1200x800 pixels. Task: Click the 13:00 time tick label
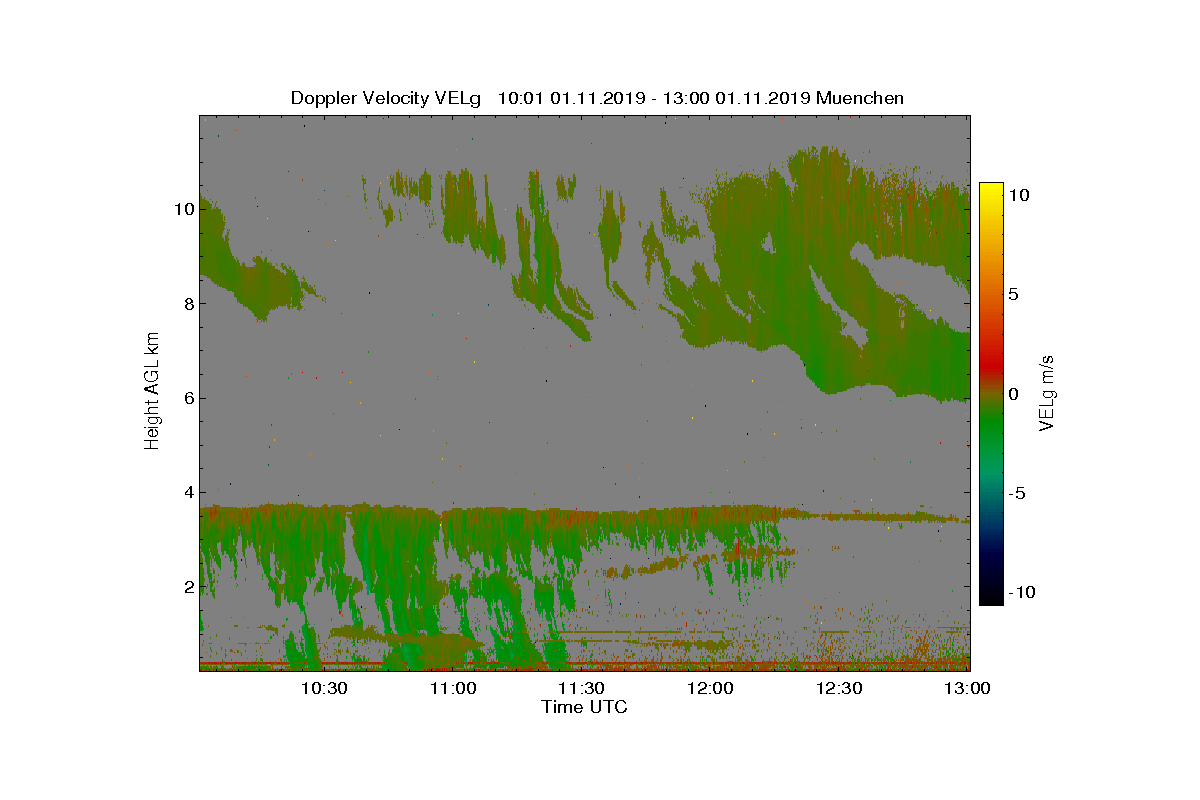click(x=966, y=688)
